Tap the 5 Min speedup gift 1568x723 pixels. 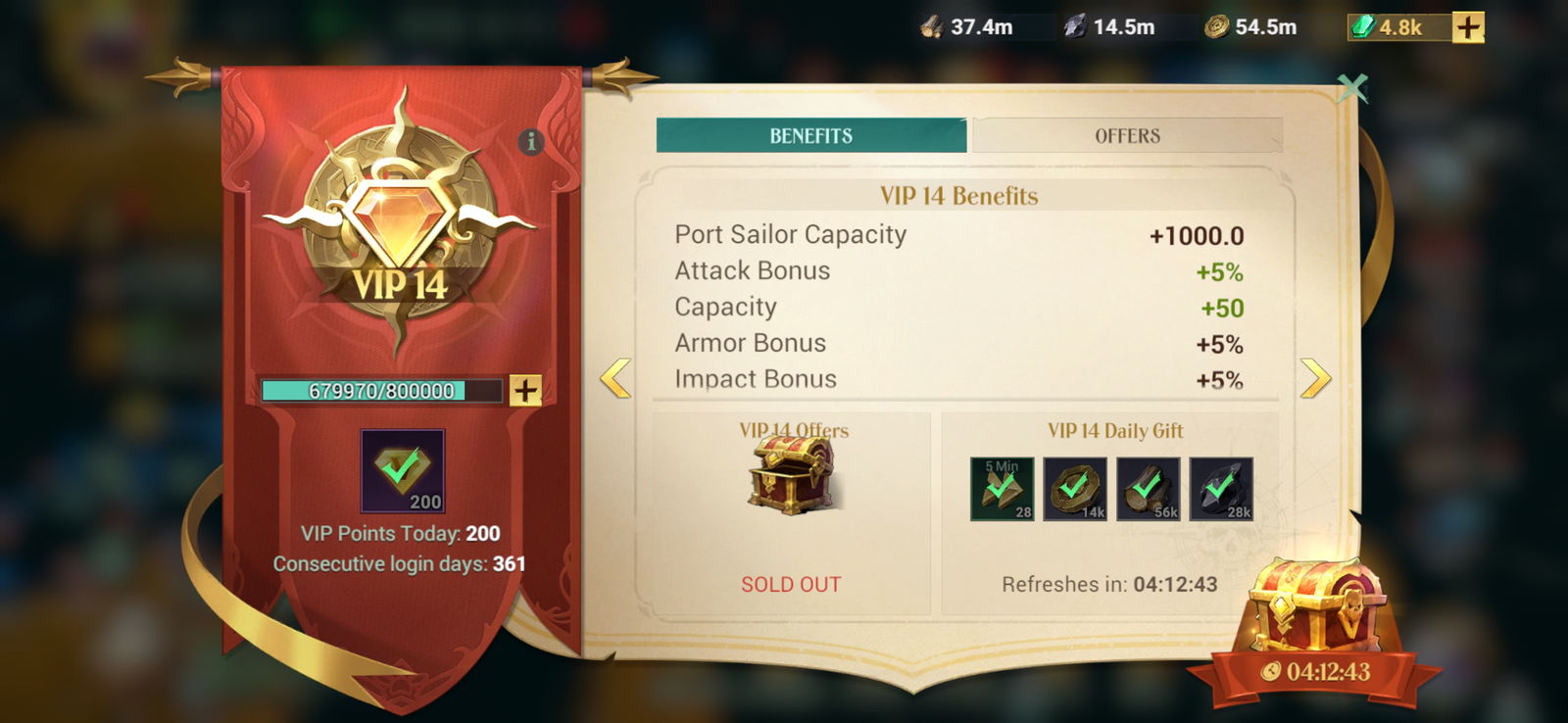coord(1002,489)
